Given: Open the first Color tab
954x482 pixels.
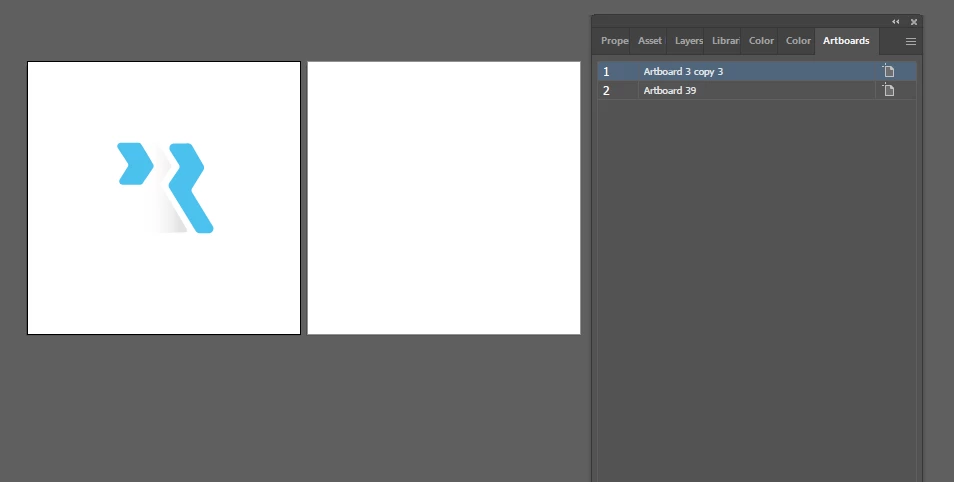Looking at the screenshot, I should (760, 41).
